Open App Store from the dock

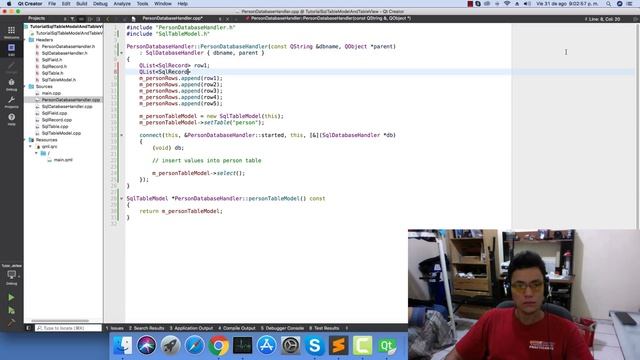tap(267, 346)
